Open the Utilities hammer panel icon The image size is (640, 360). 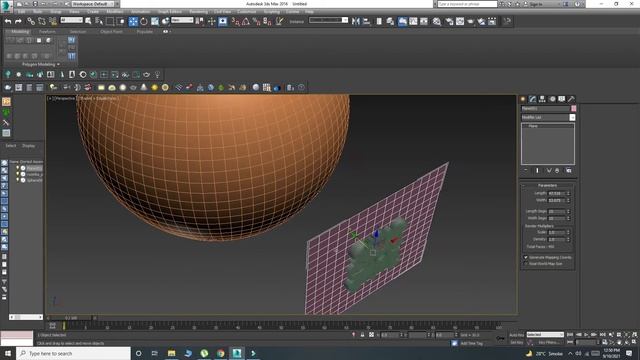(571, 99)
